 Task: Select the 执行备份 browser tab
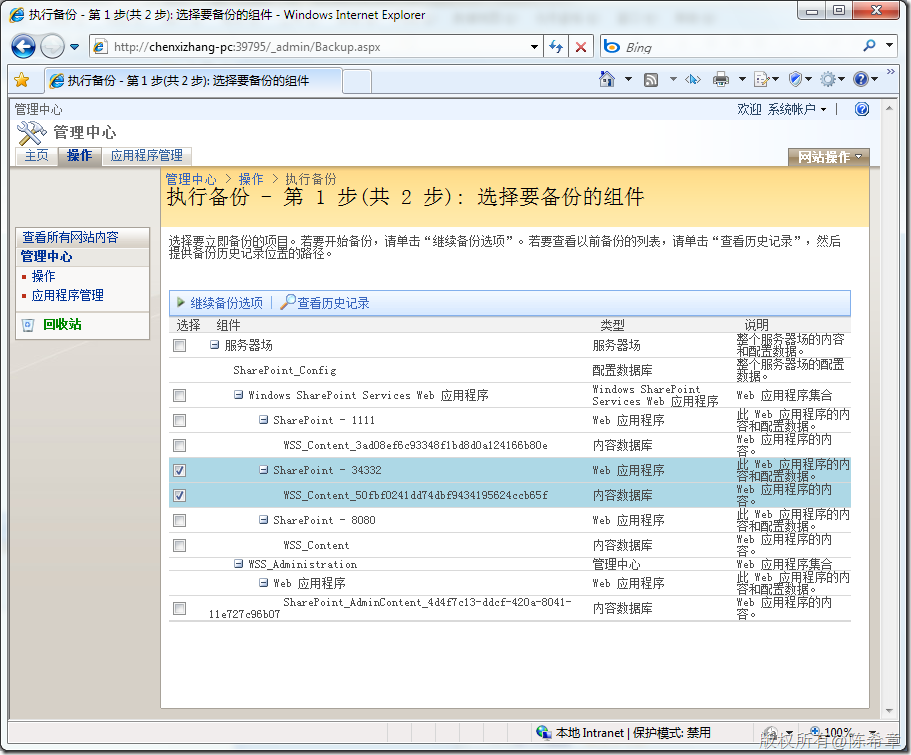[192, 81]
